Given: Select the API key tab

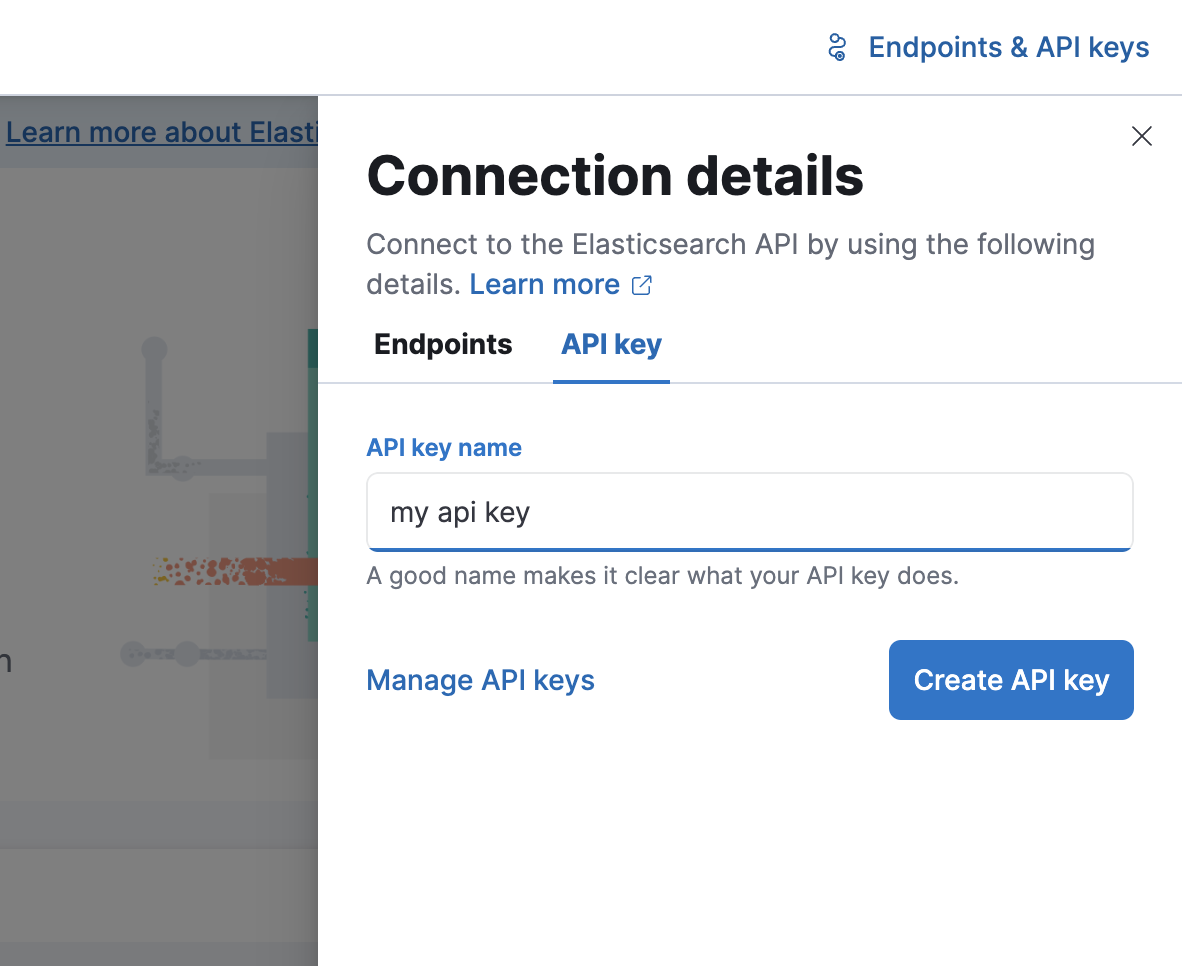Looking at the screenshot, I should (611, 345).
